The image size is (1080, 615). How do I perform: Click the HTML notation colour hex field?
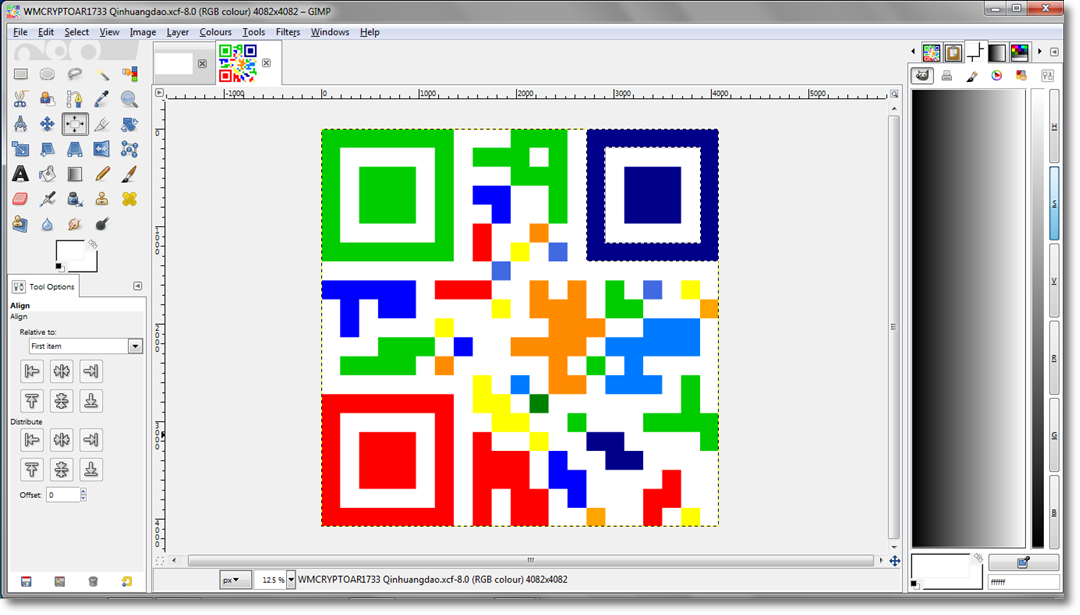click(1024, 582)
